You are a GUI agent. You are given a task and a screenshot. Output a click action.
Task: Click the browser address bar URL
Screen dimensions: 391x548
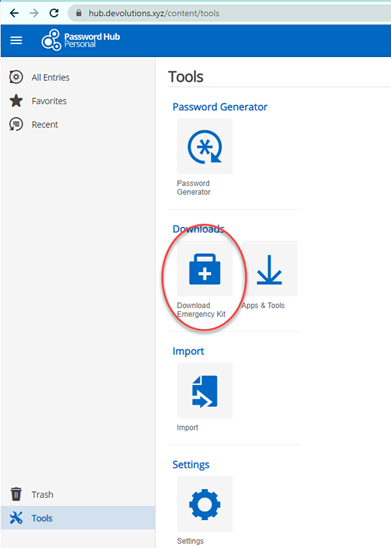click(154, 13)
